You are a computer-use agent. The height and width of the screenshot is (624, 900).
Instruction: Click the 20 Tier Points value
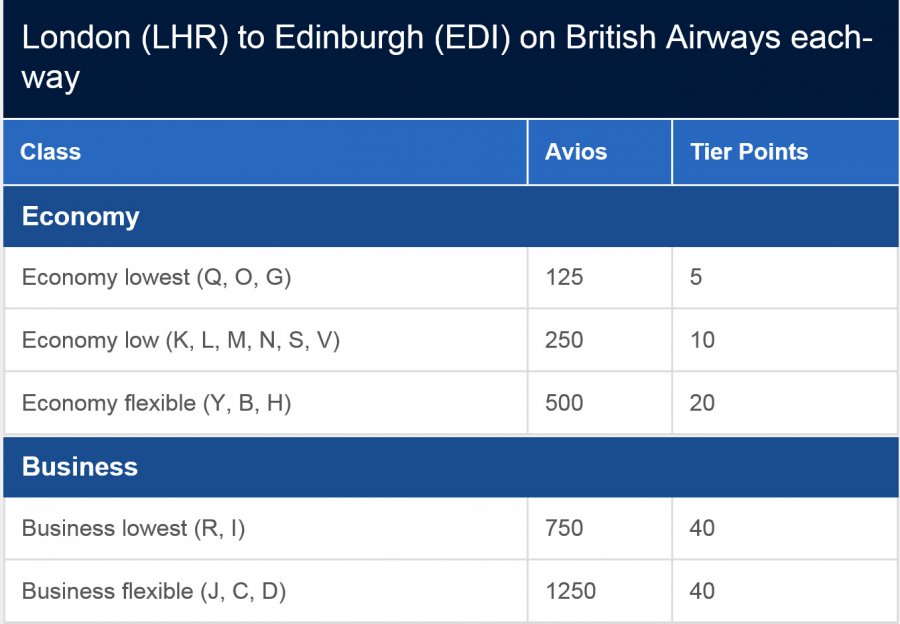[x=702, y=403]
